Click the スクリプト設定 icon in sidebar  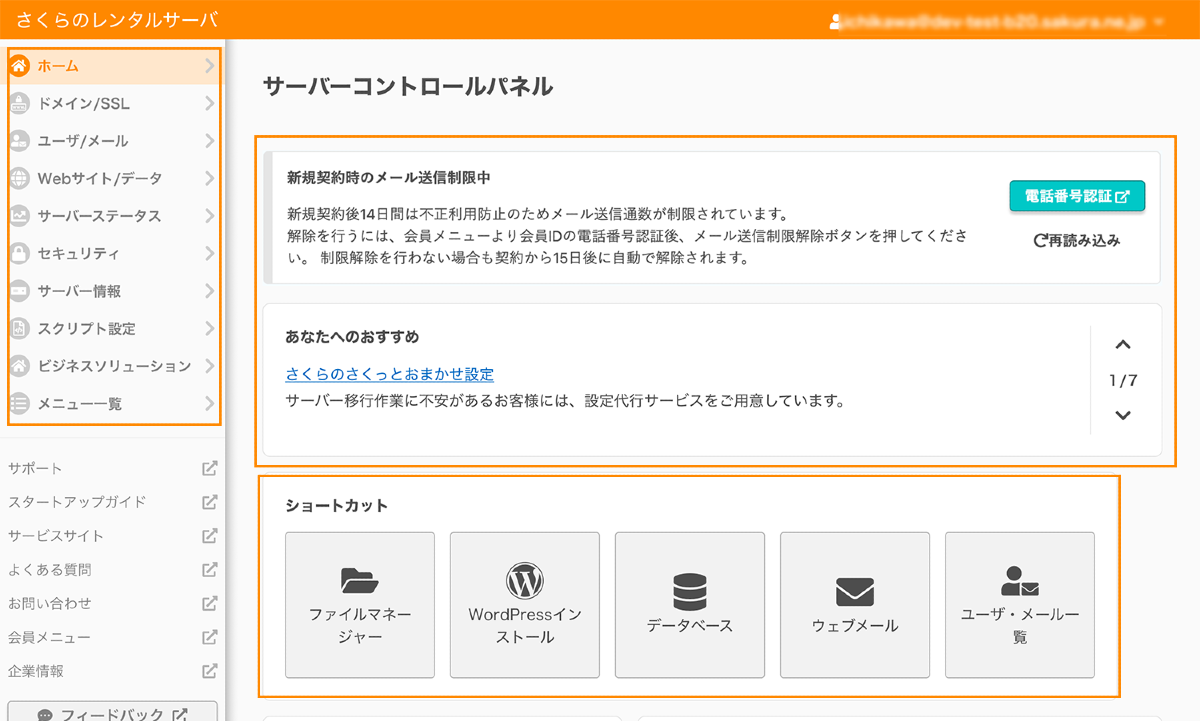(20, 328)
